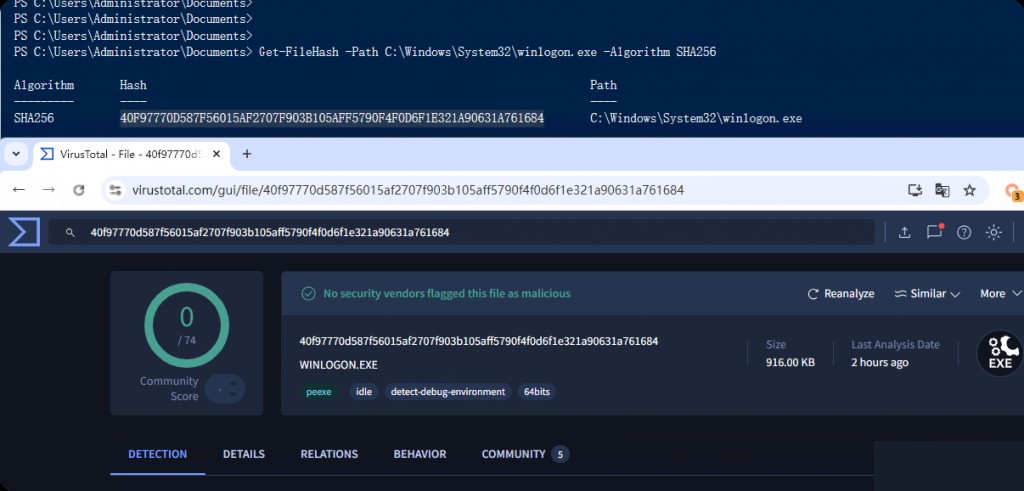
Task: Close the VirusTotal browser tab
Action: tap(217, 154)
